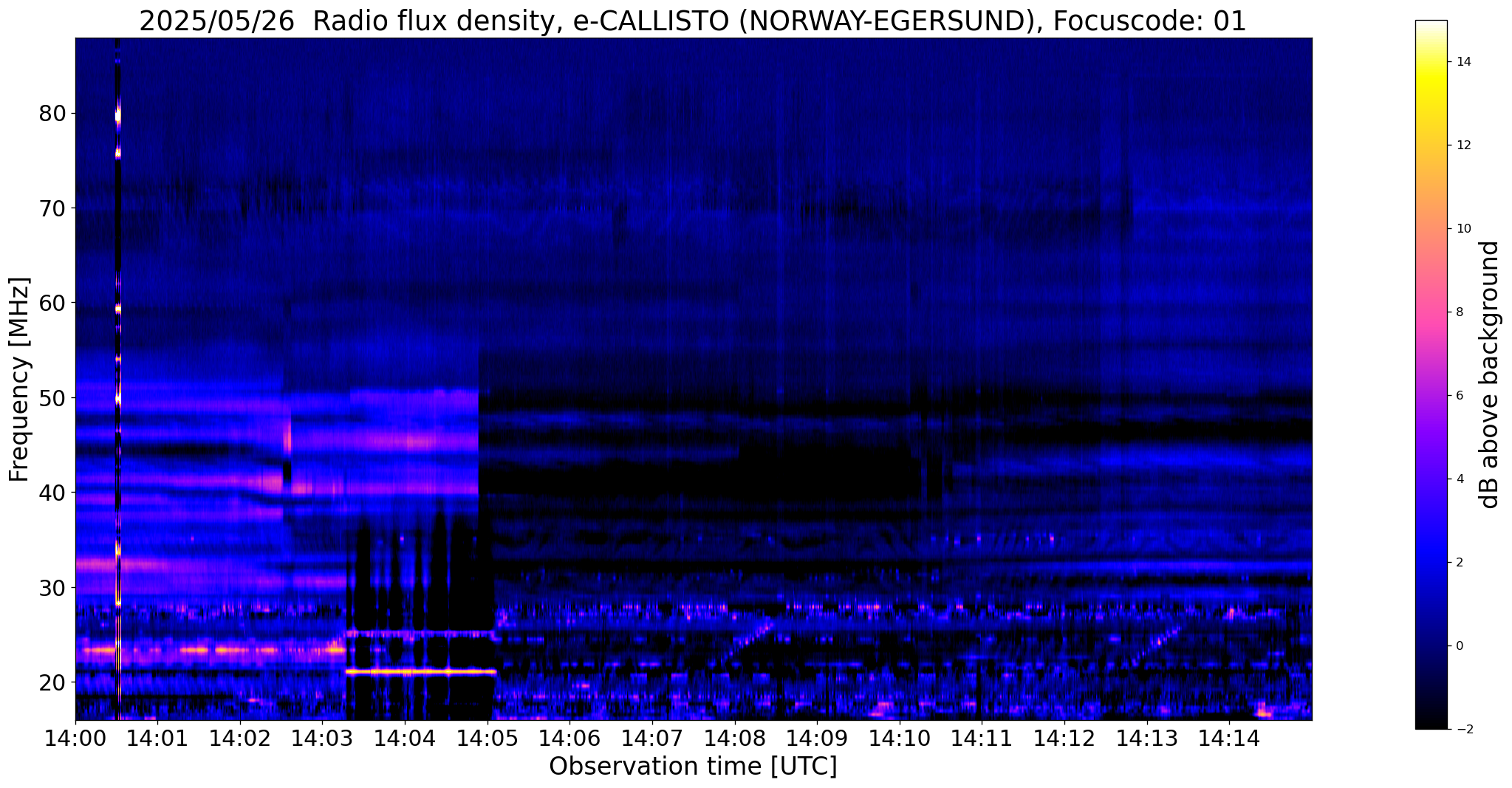Click the 14:09 time axis tick label

click(817, 739)
